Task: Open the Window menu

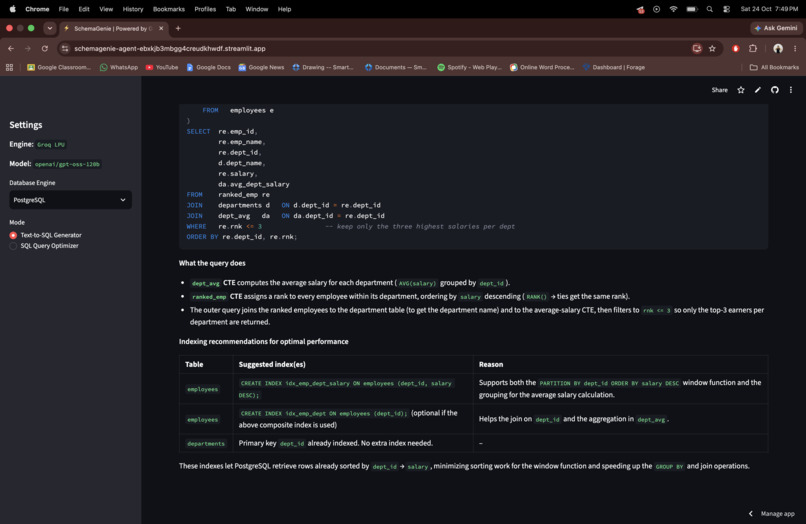Action: point(257,9)
